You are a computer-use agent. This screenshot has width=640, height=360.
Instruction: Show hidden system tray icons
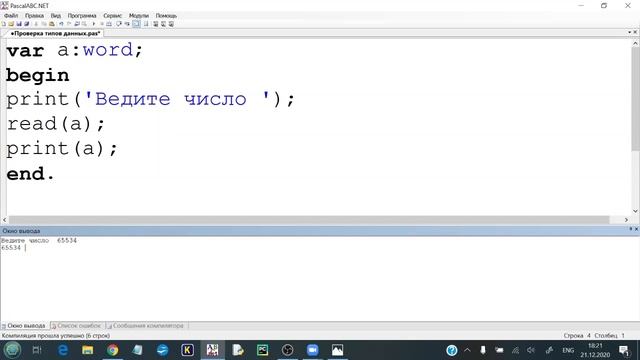(467, 350)
